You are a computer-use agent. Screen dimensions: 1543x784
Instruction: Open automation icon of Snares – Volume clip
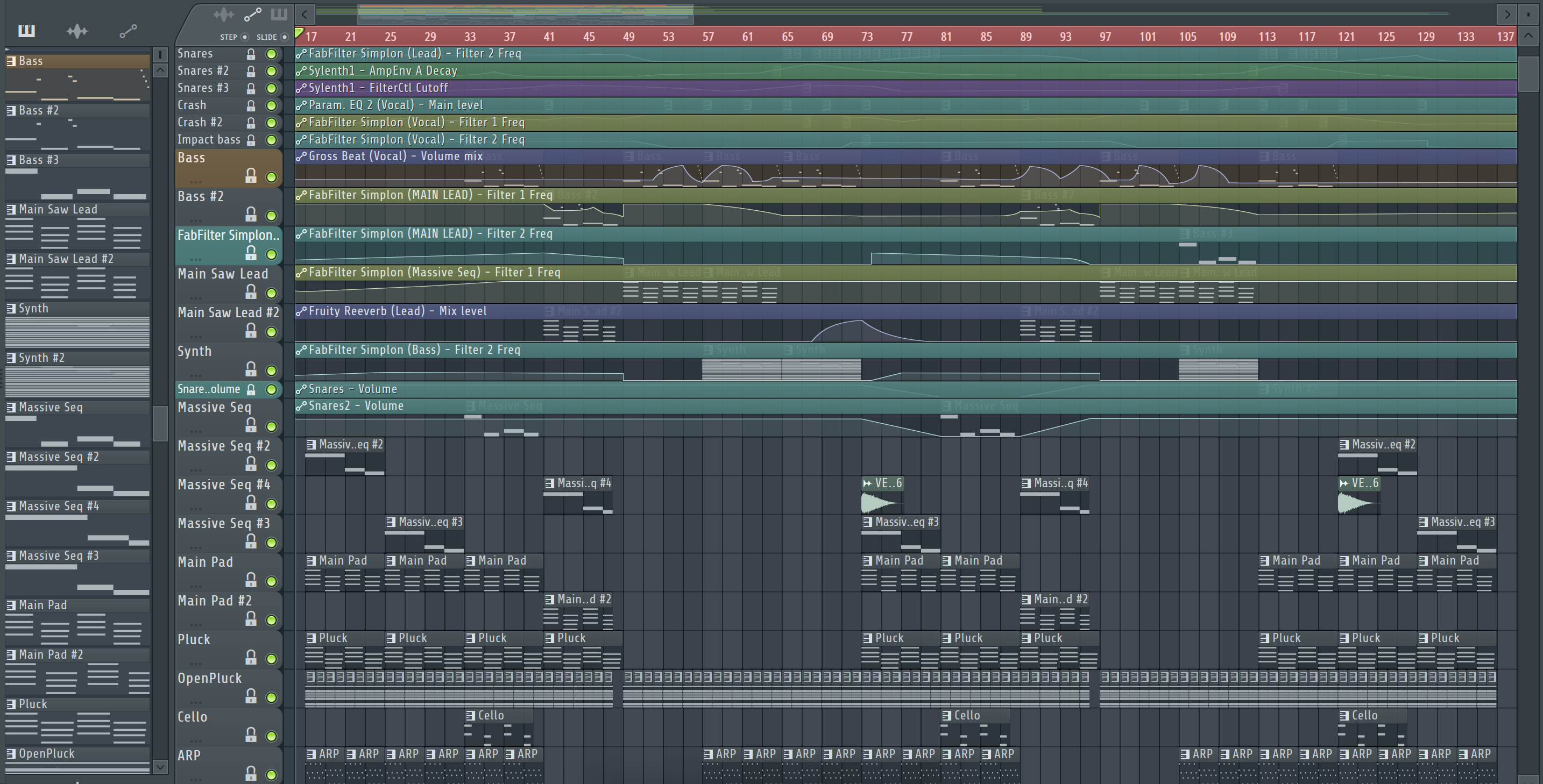(301, 390)
